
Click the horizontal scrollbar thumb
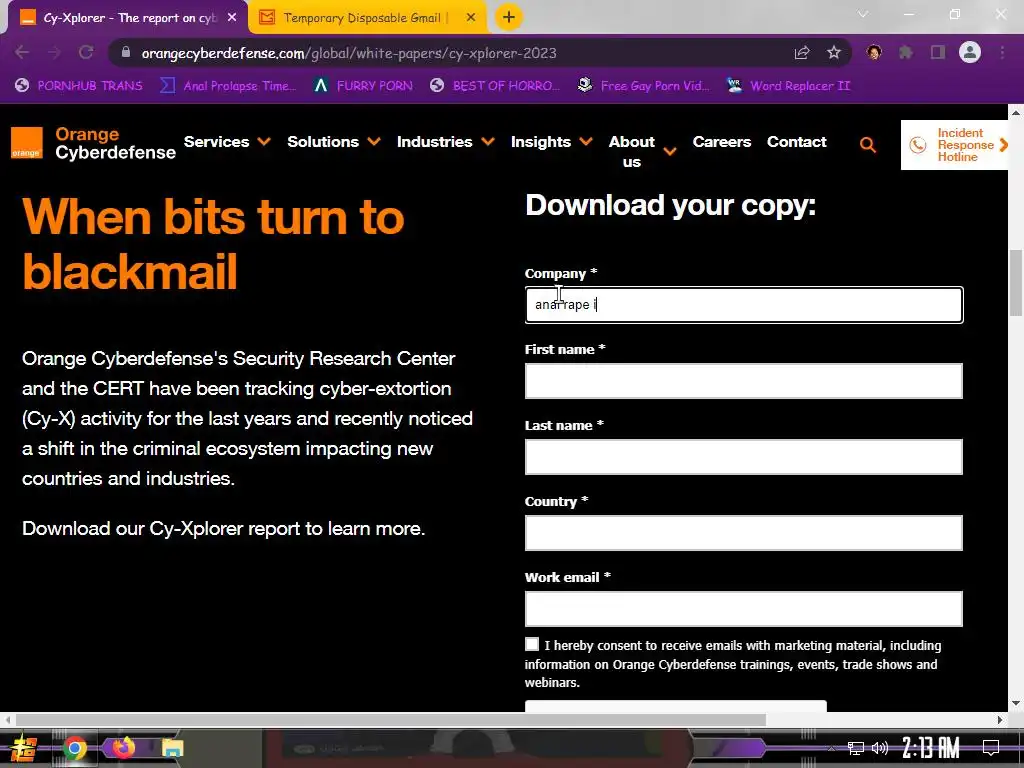(x=391, y=720)
